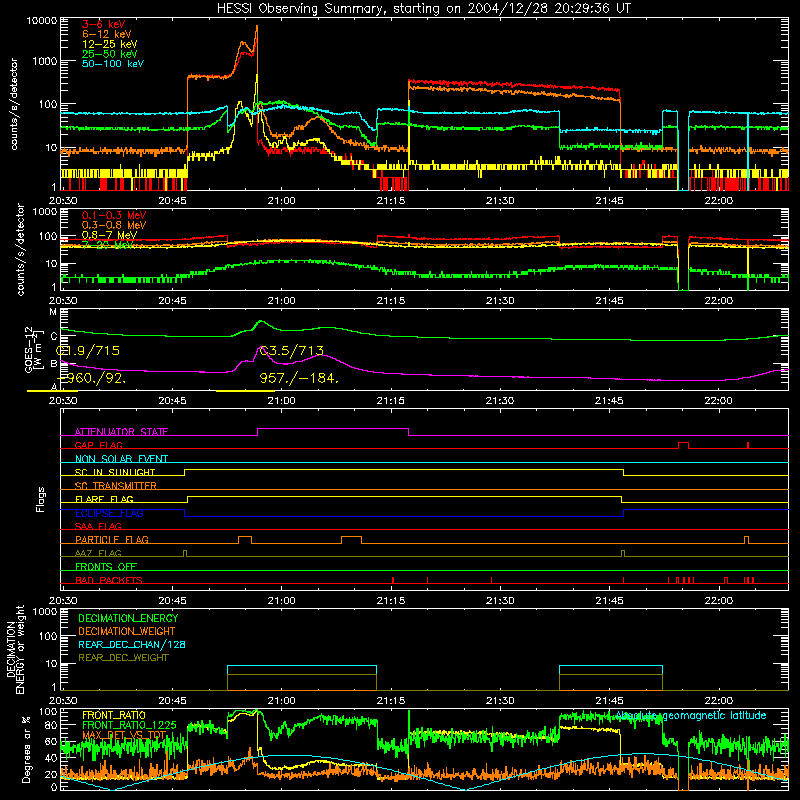
Task: Click the BAD_PACKETS flag label
Action: (109, 580)
